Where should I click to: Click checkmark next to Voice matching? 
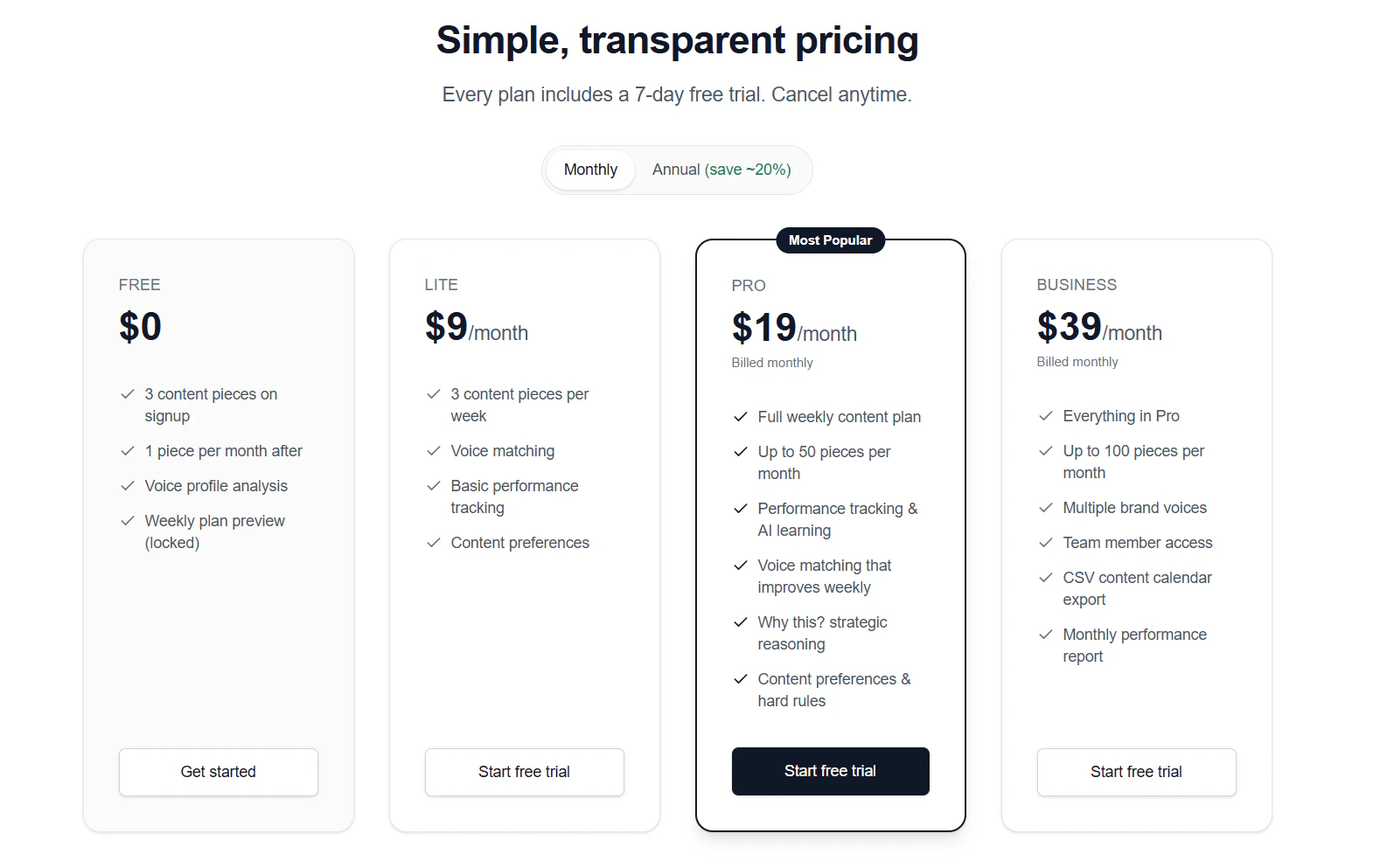pos(434,451)
